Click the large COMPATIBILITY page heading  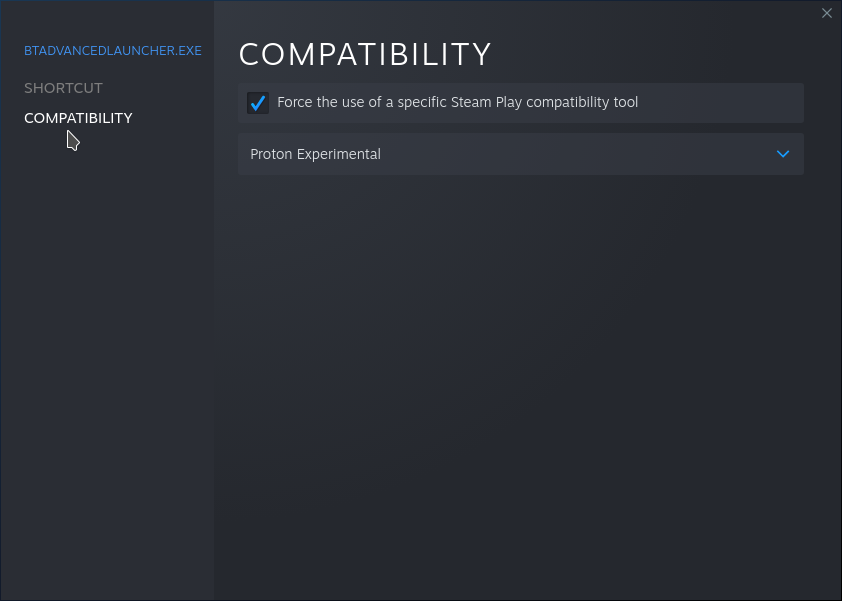click(x=365, y=54)
